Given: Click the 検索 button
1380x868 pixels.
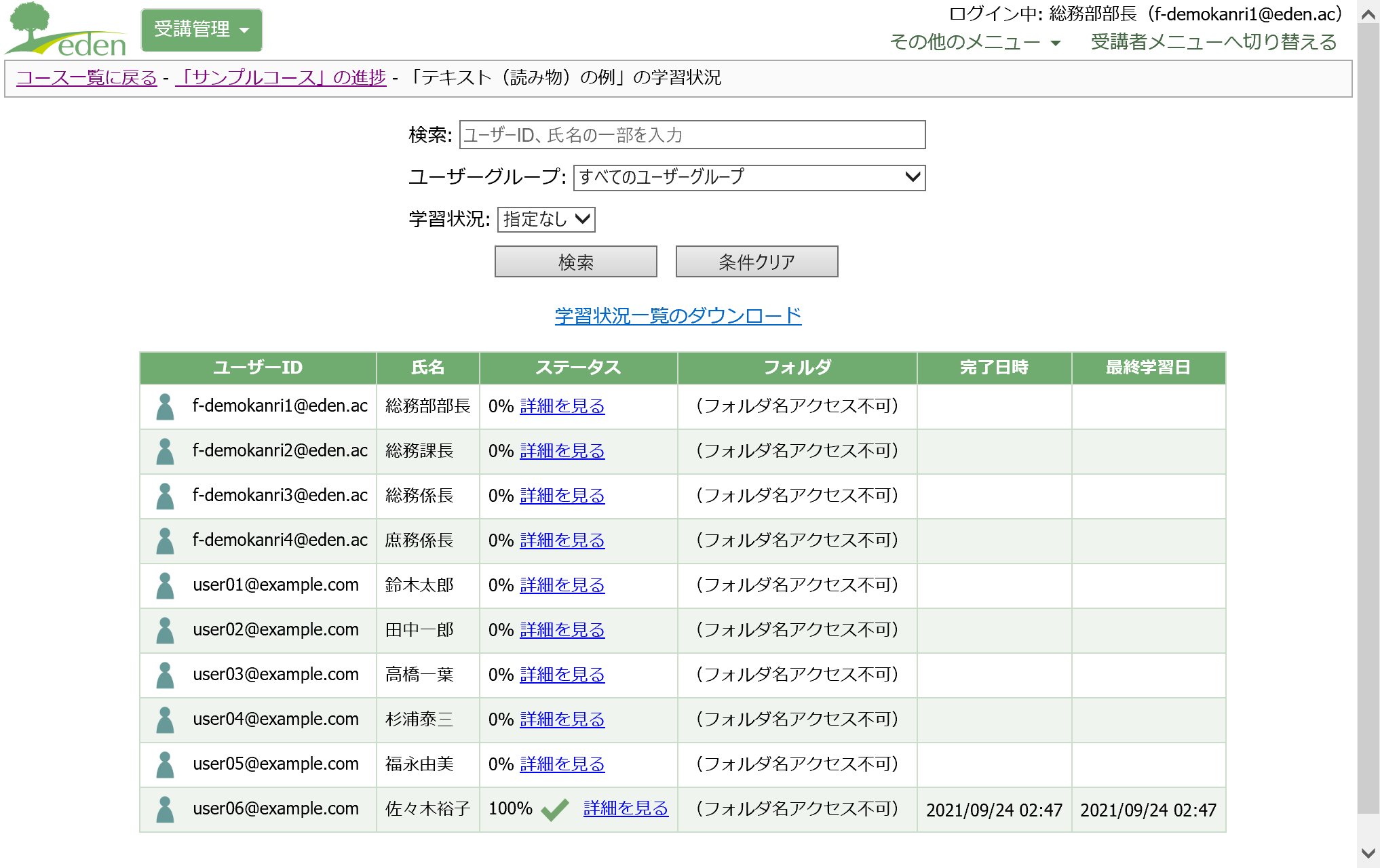Looking at the screenshot, I should pos(576,262).
